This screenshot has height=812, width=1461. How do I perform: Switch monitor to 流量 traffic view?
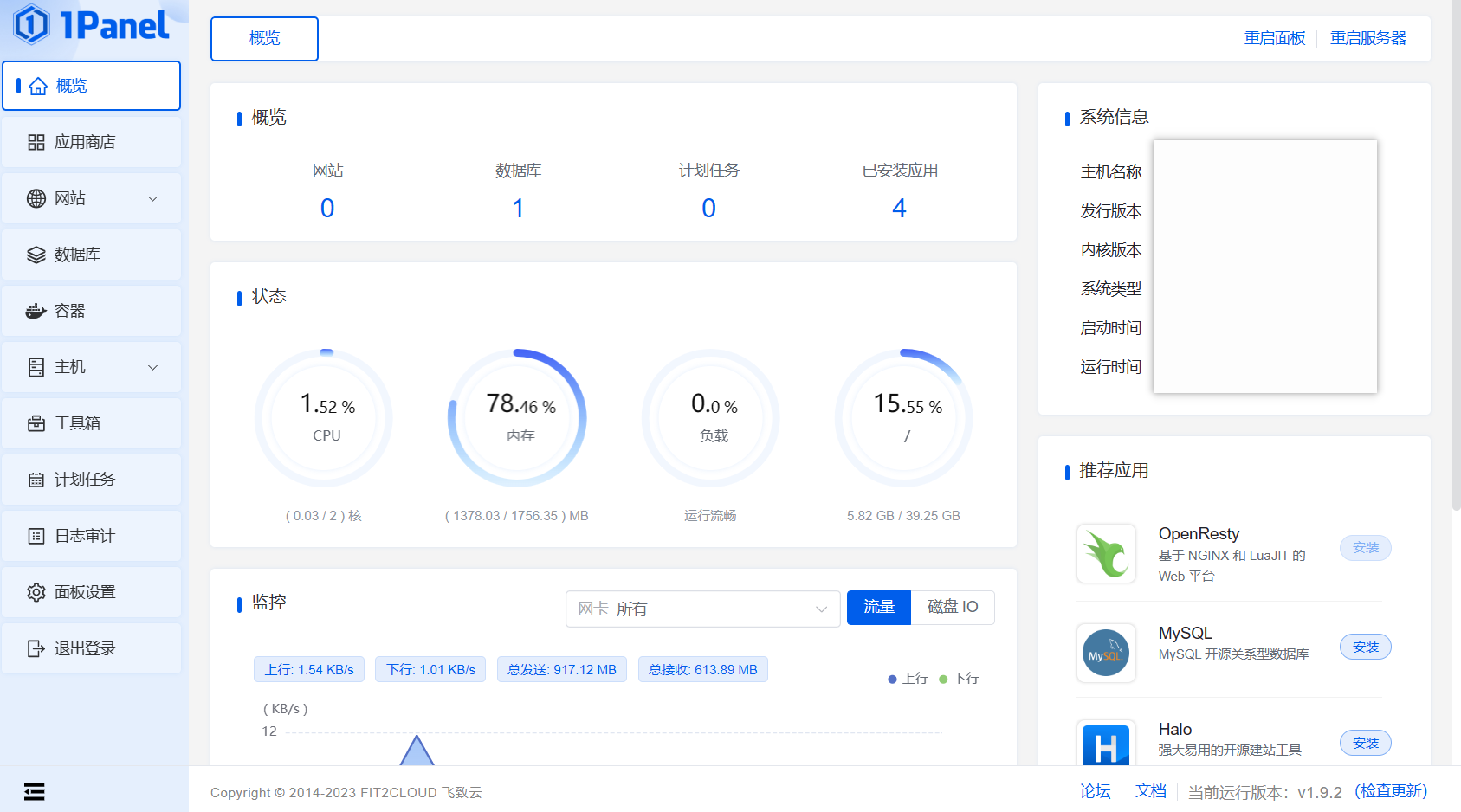coord(878,607)
